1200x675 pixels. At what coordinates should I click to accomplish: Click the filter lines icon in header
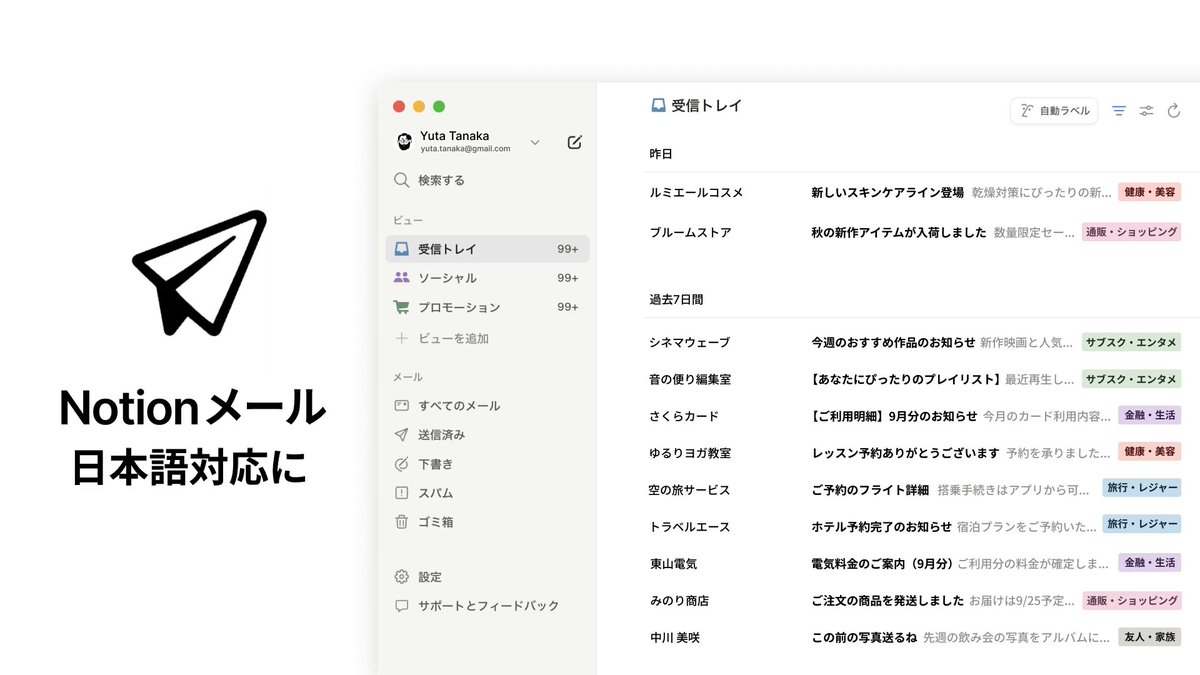click(x=1119, y=111)
